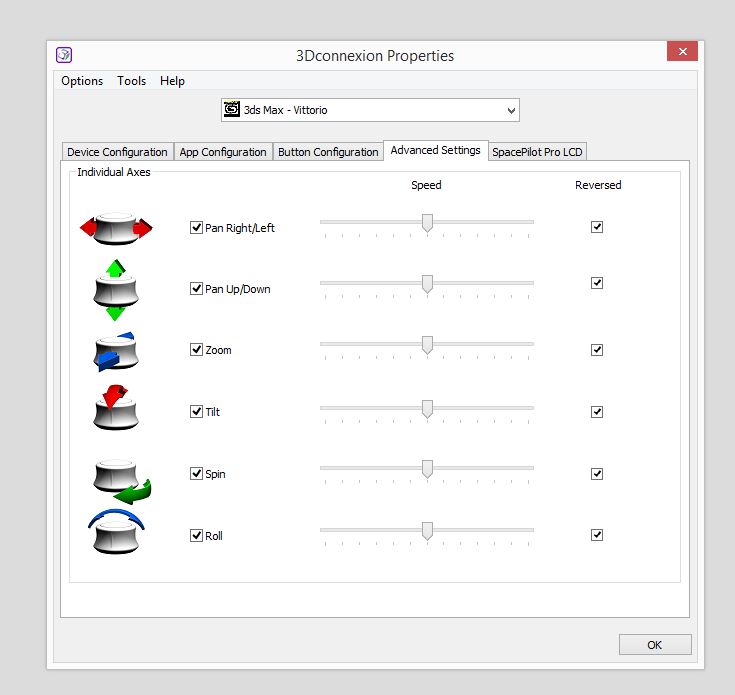The image size is (735, 695).
Task: Click the 3Dconnexion title bar app icon
Action: click(64, 55)
